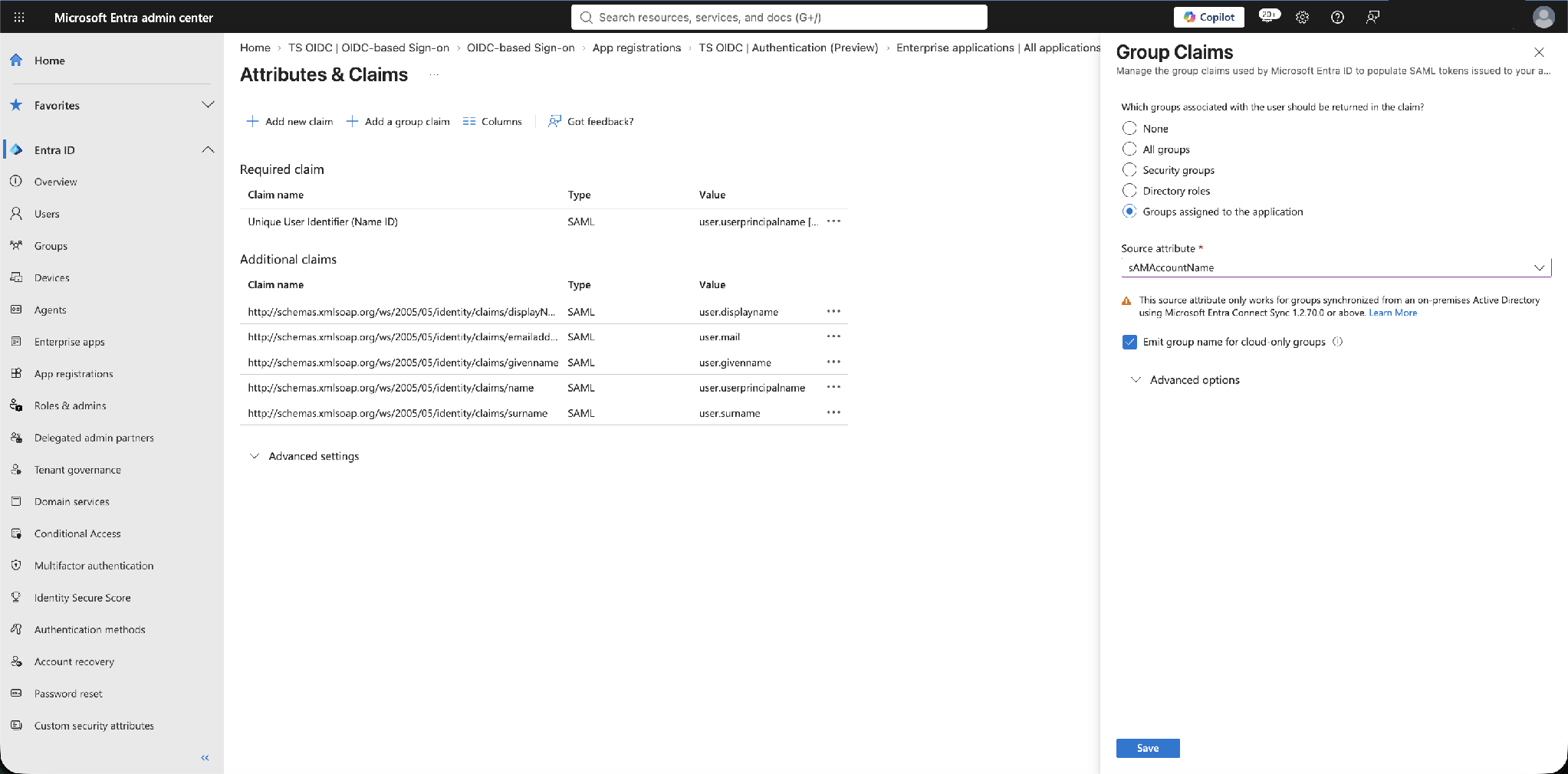Go to Home breadcrumb

coord(255,48)
